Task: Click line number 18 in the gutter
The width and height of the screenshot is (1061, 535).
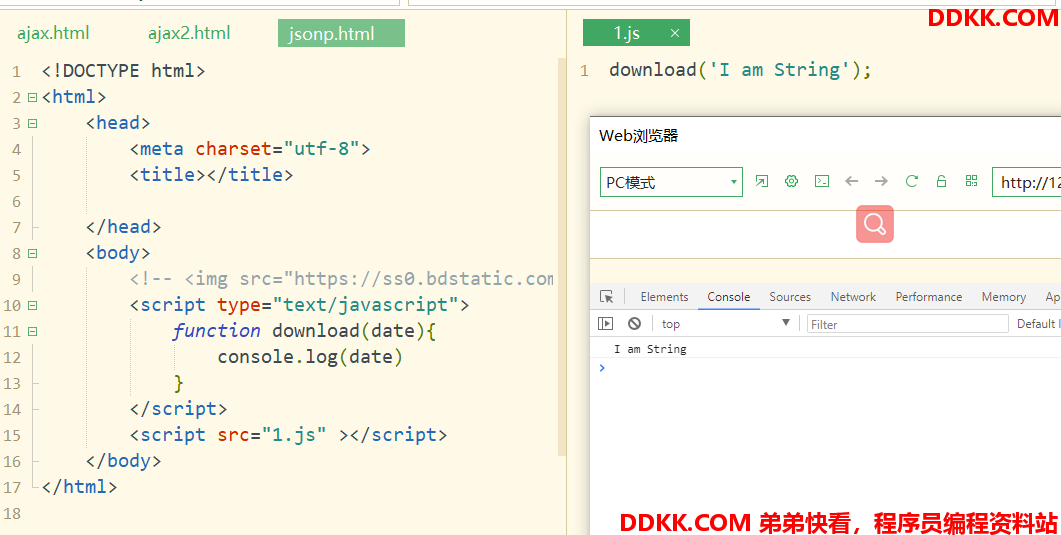Action: pyautogui.click(x=12, y=513)
